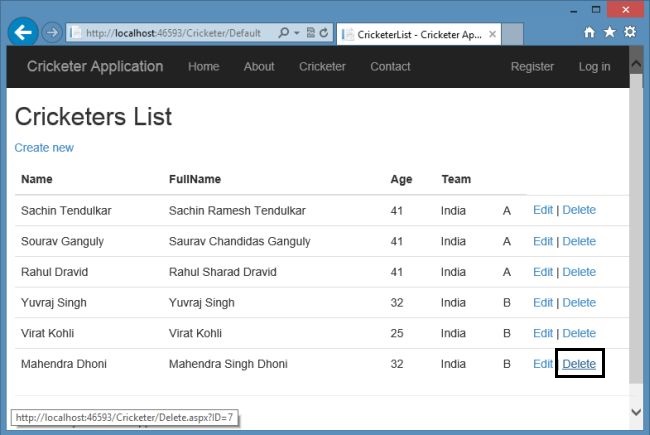The width and height of the screenshot is (650, 435).
Task: Edit the Yuvraj Singh row
Action: (x=543, y=303)
